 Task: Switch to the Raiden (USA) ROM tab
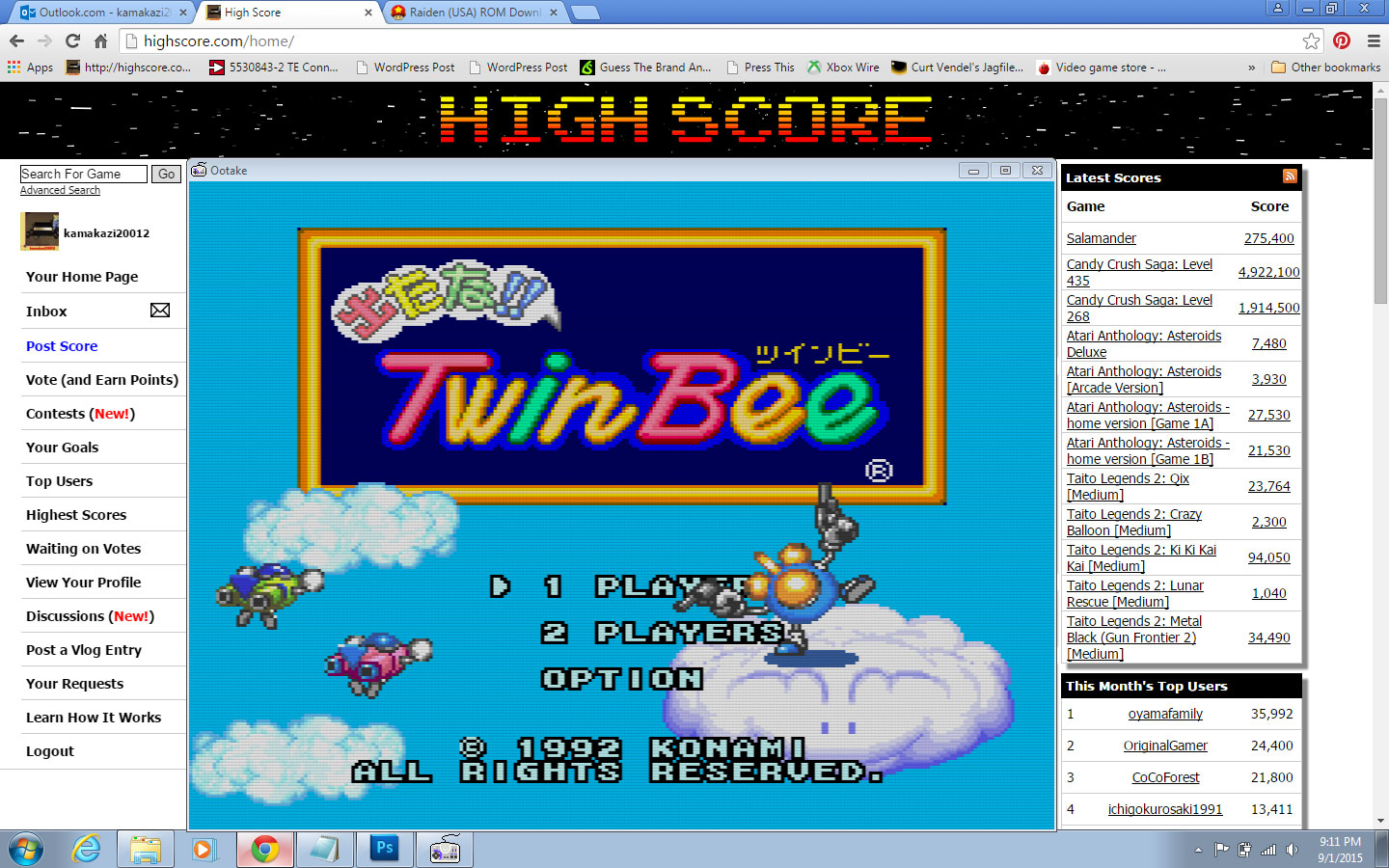tap(473, 13)
